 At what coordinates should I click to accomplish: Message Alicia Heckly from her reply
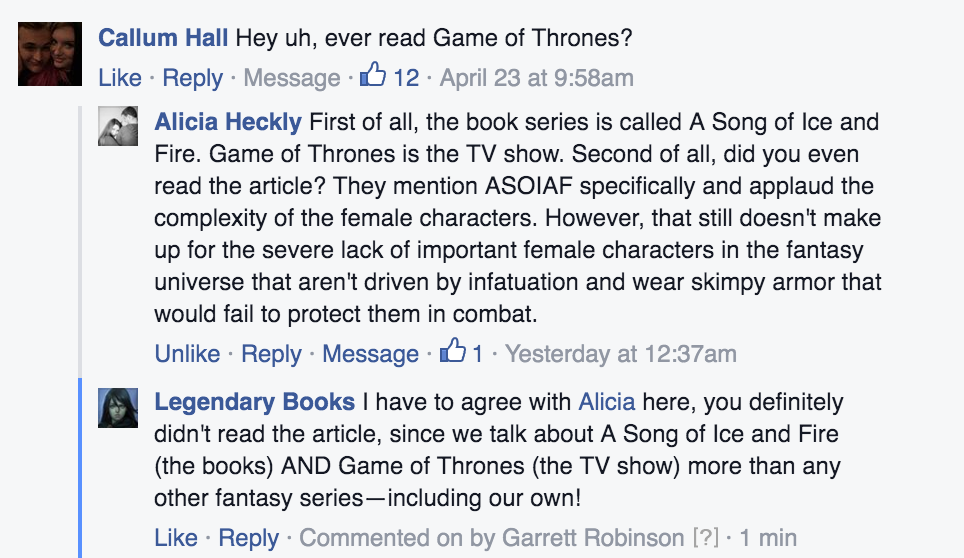pos(370,354)
